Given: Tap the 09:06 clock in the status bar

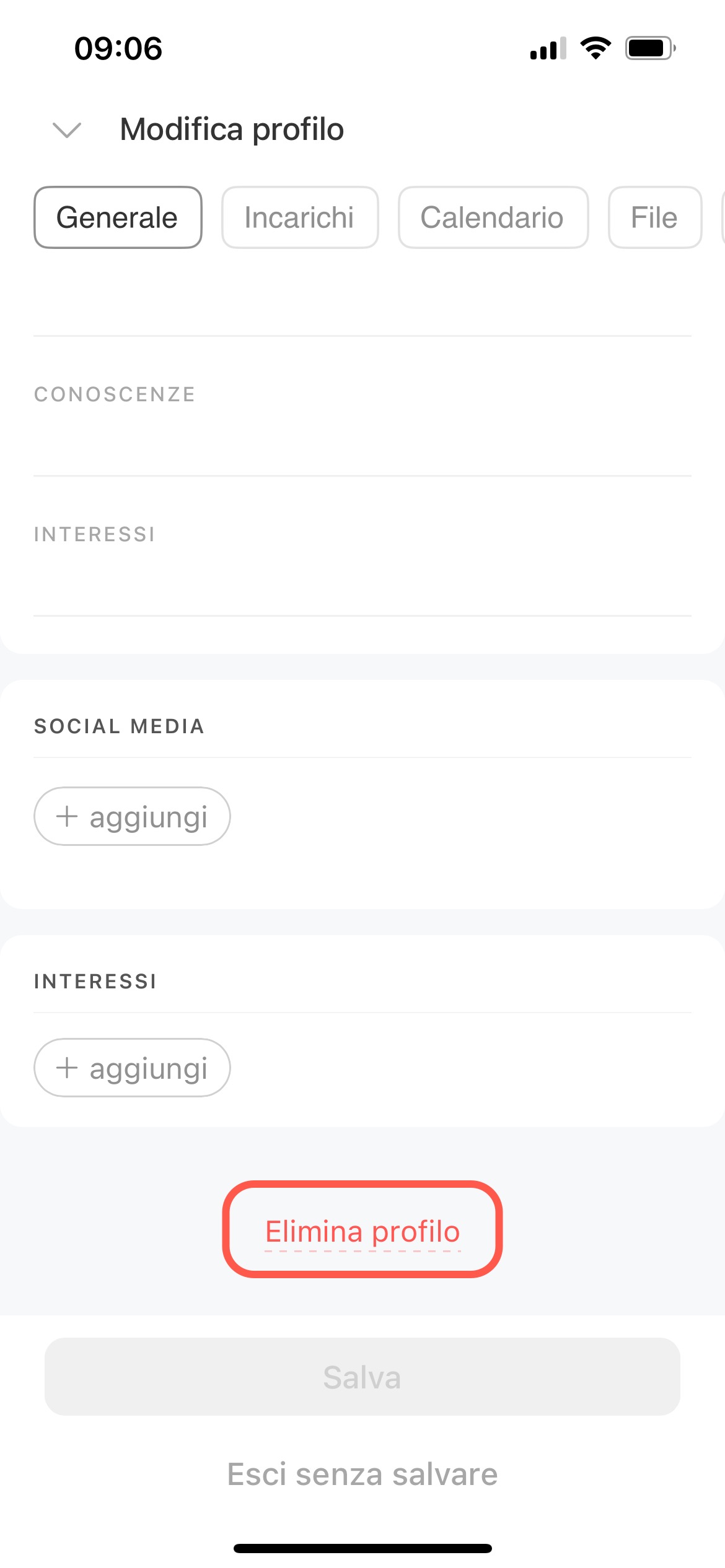Looking at the screenshot, I should (x=118, y=48).
